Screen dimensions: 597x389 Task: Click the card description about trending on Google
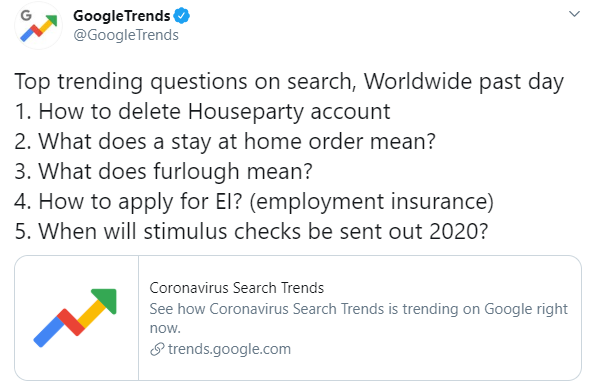point(358,318)
